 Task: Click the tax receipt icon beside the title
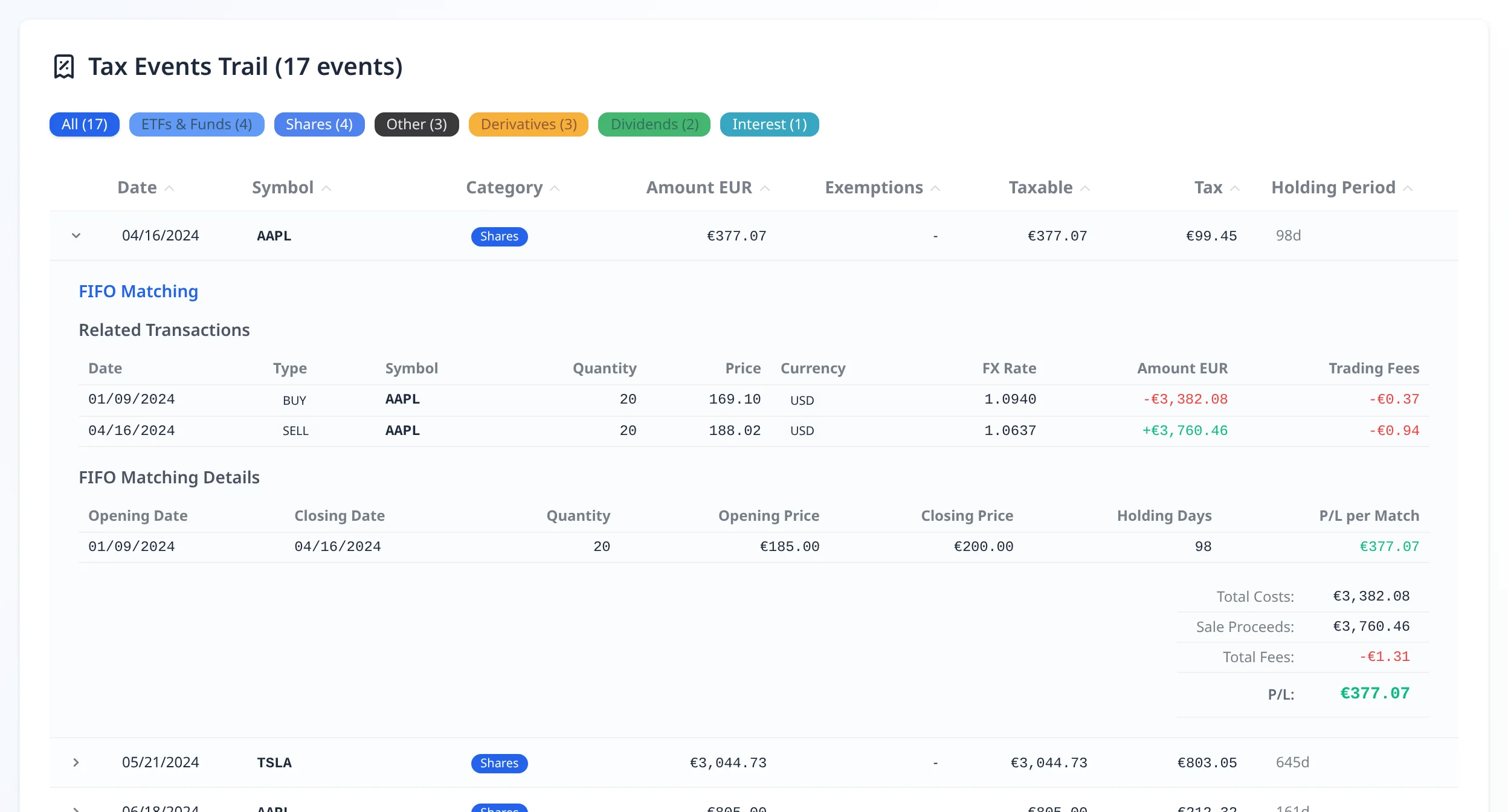click(64, 66)
